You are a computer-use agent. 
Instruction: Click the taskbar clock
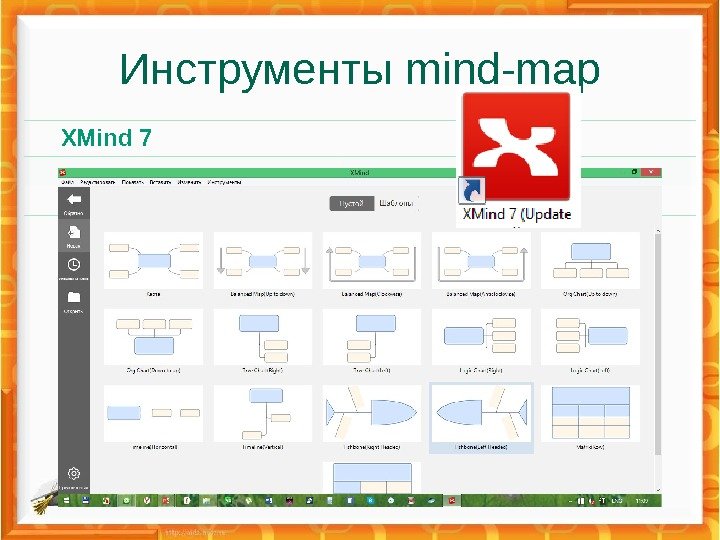641,501
